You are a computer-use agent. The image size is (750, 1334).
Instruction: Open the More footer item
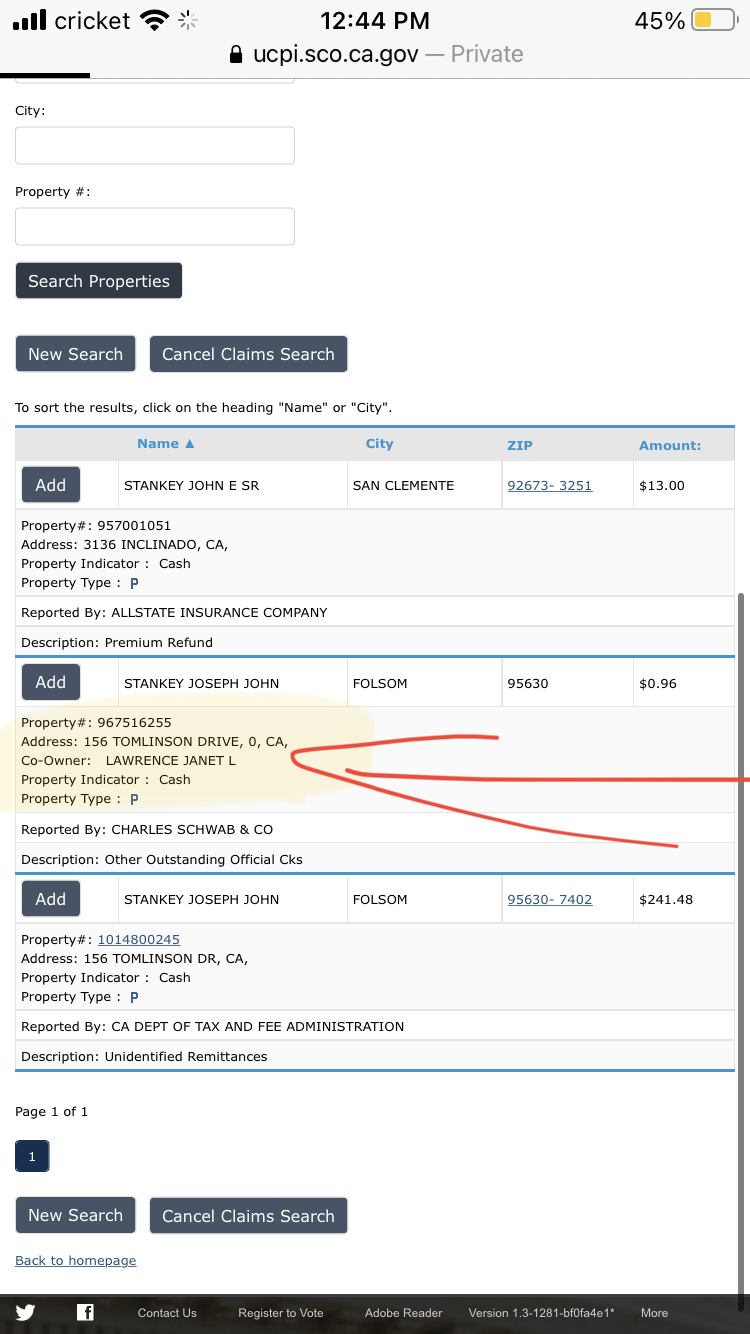tap(655, 1313)
